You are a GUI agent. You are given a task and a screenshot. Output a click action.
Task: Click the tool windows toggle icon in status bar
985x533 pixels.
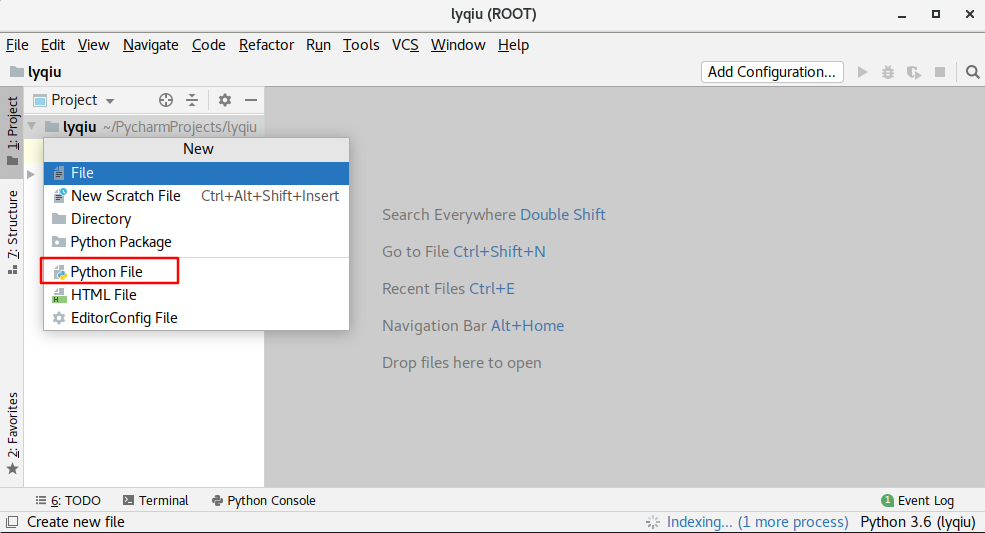11,522
